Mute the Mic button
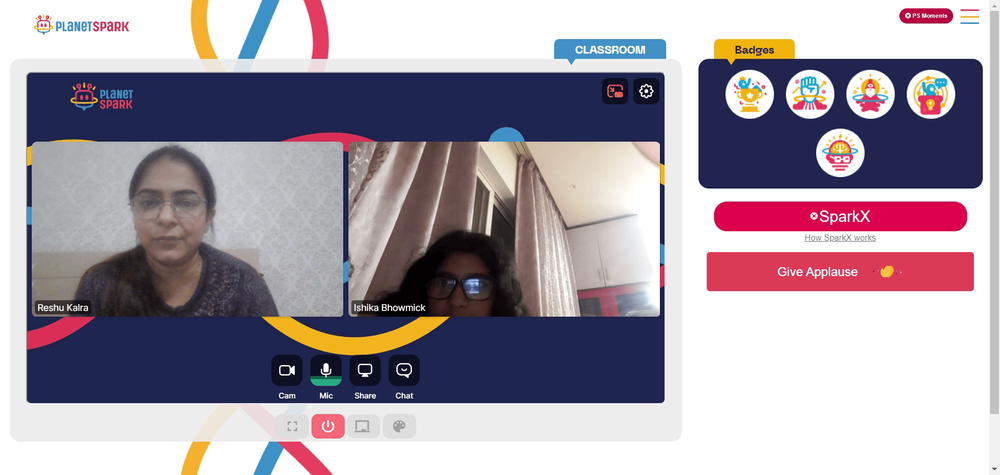The image size is (1000, 475). pyautogui.click(x=326, y=370)
